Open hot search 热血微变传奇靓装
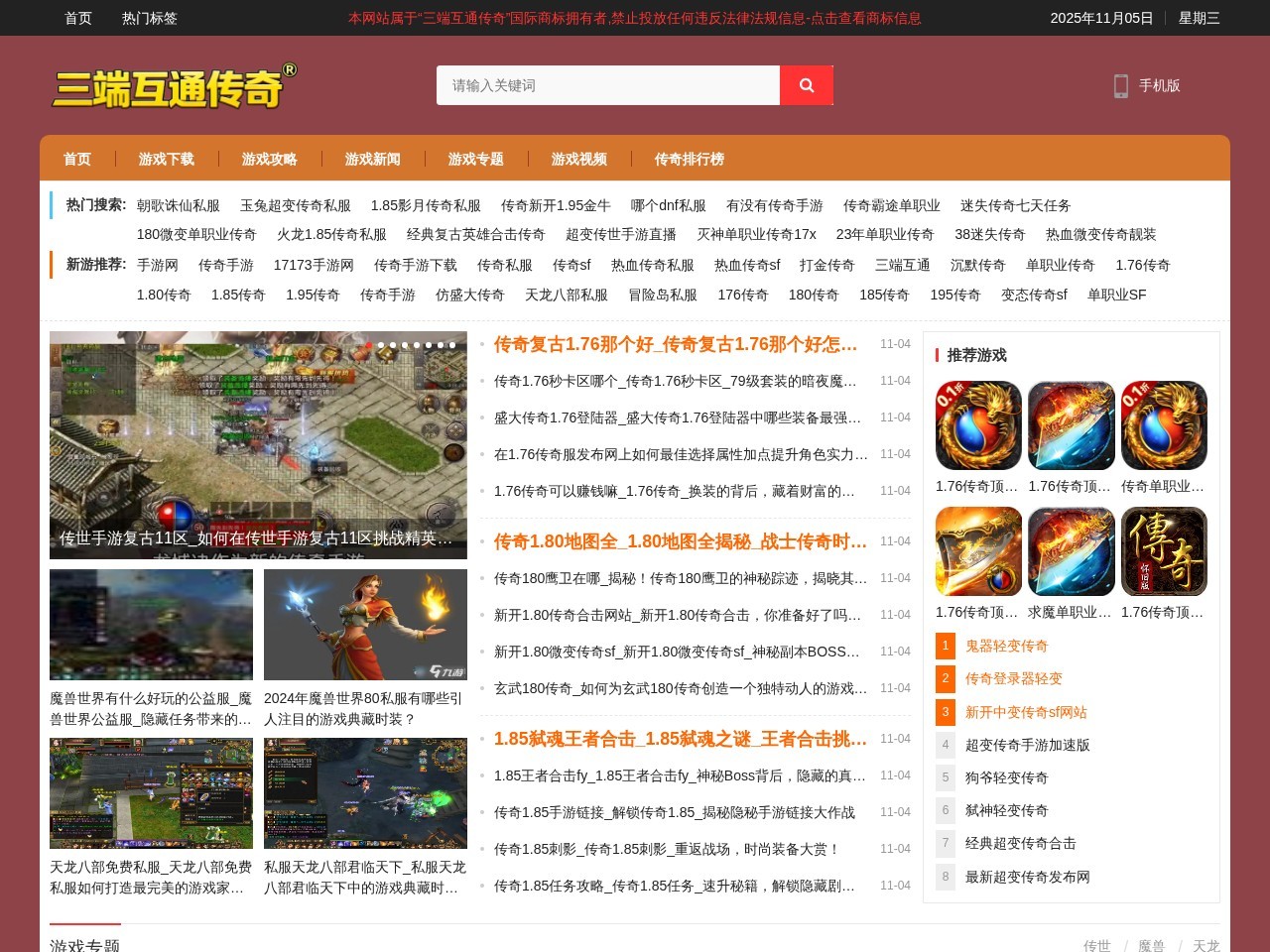 [x=1101, y=234]
